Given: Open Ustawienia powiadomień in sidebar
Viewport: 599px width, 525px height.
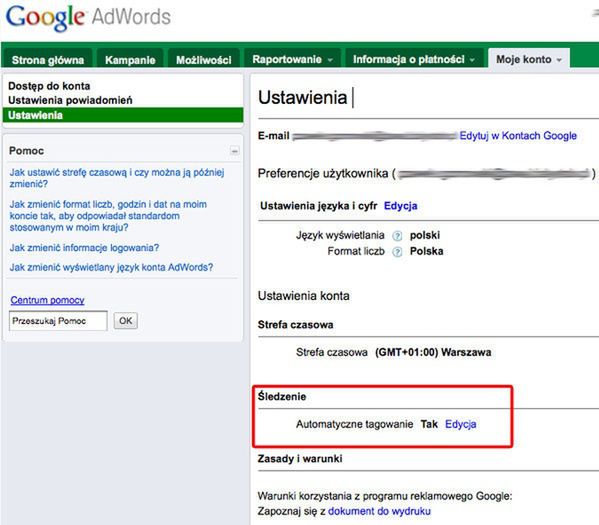Looking at the screenshot, I should [x=70, y=100].
